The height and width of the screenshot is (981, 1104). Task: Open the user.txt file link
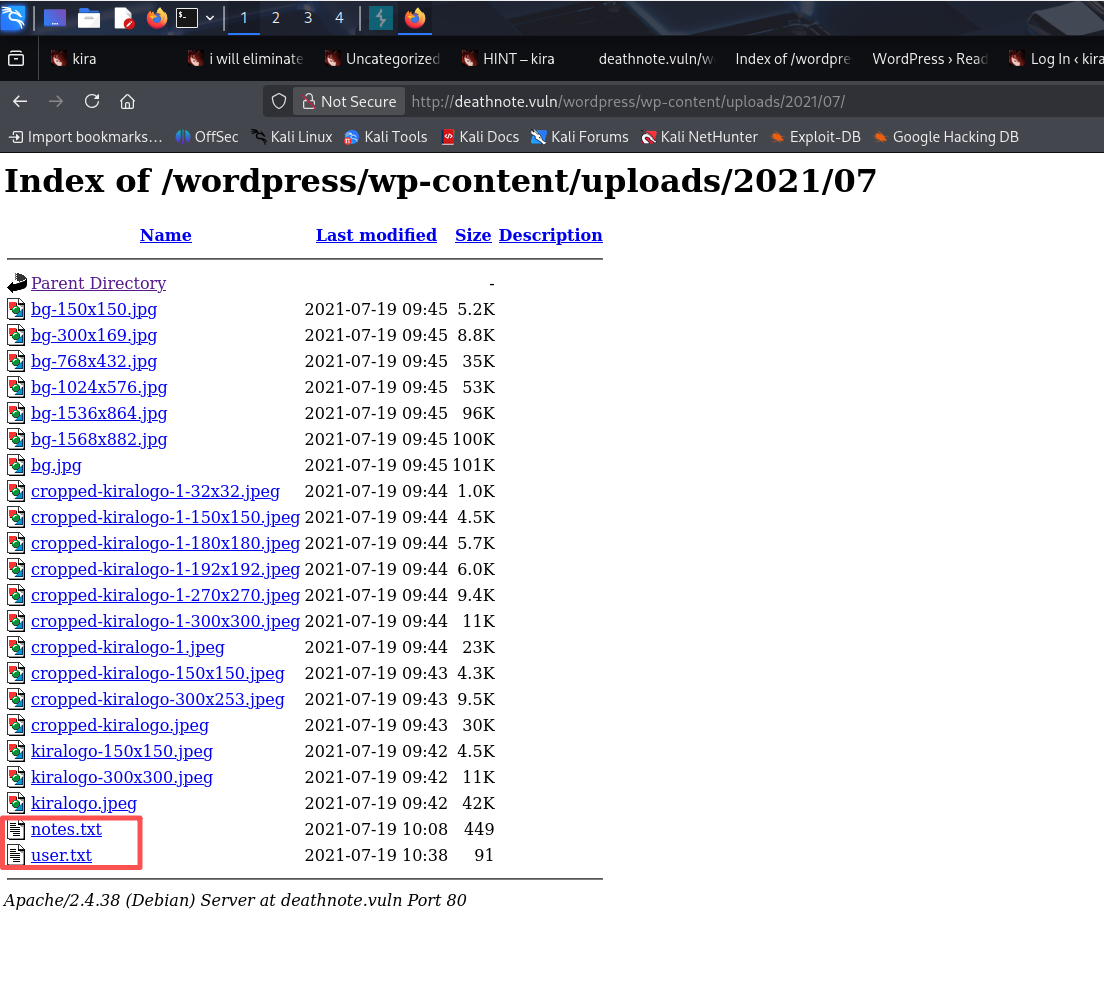(x=61, y=855)
